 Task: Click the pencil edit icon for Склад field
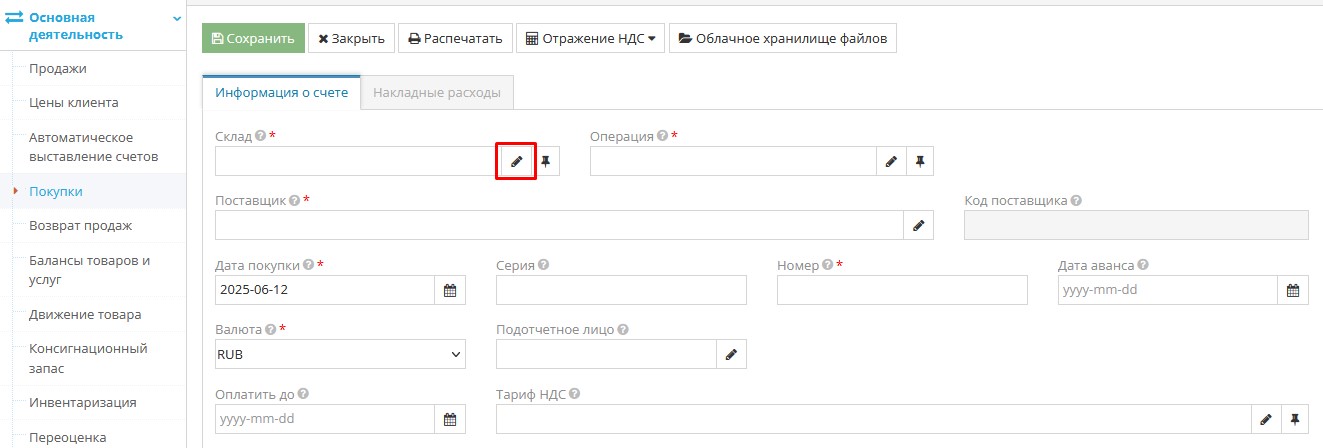point(516,161)
